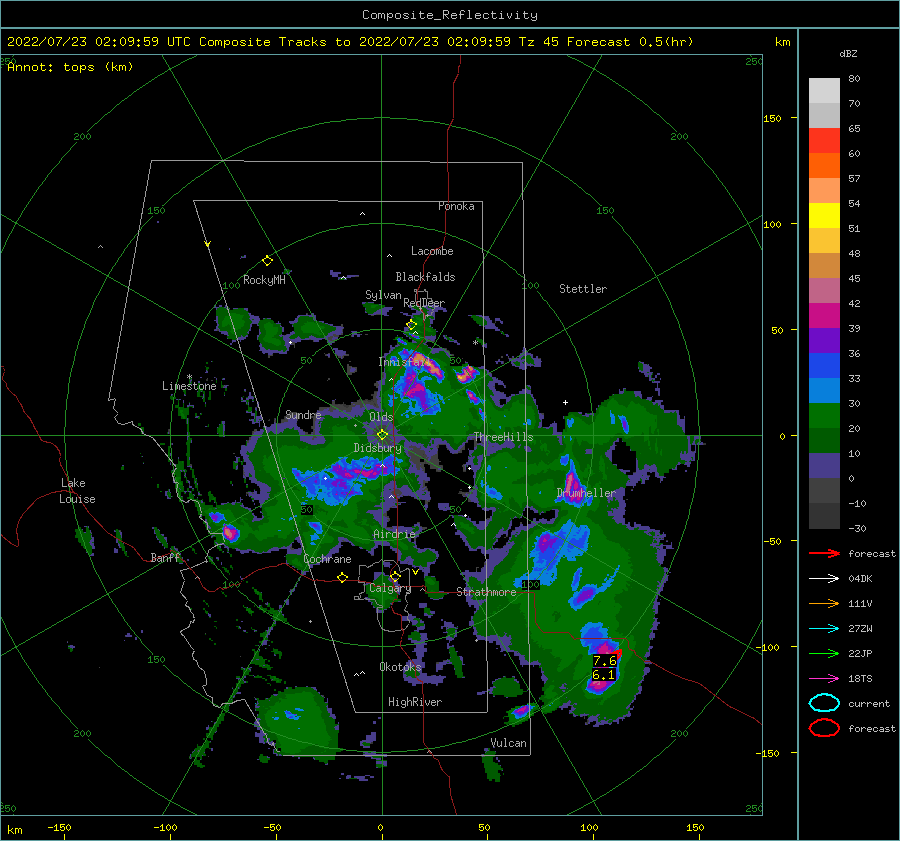The height and width of the screenshot is (841, 900).
Task: Click the Vulcan town label
Action: pyautogui.click(x=508, y=743)
